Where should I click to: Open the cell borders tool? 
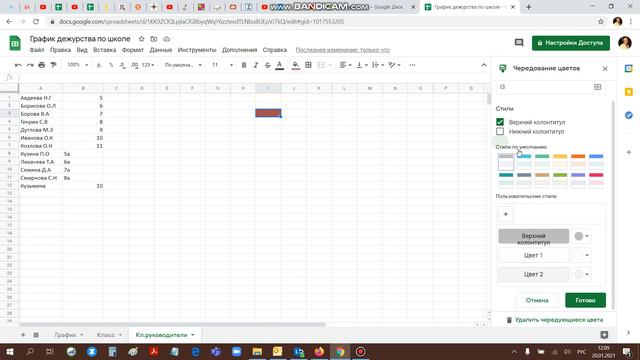tap(309, 65)
